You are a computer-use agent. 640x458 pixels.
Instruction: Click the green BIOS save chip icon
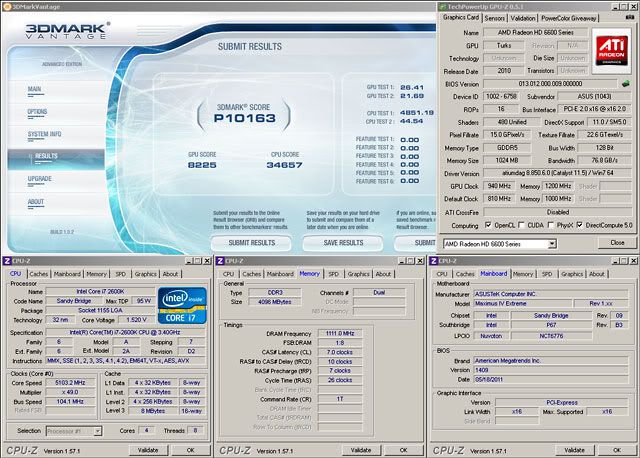(x=625, y=84)
